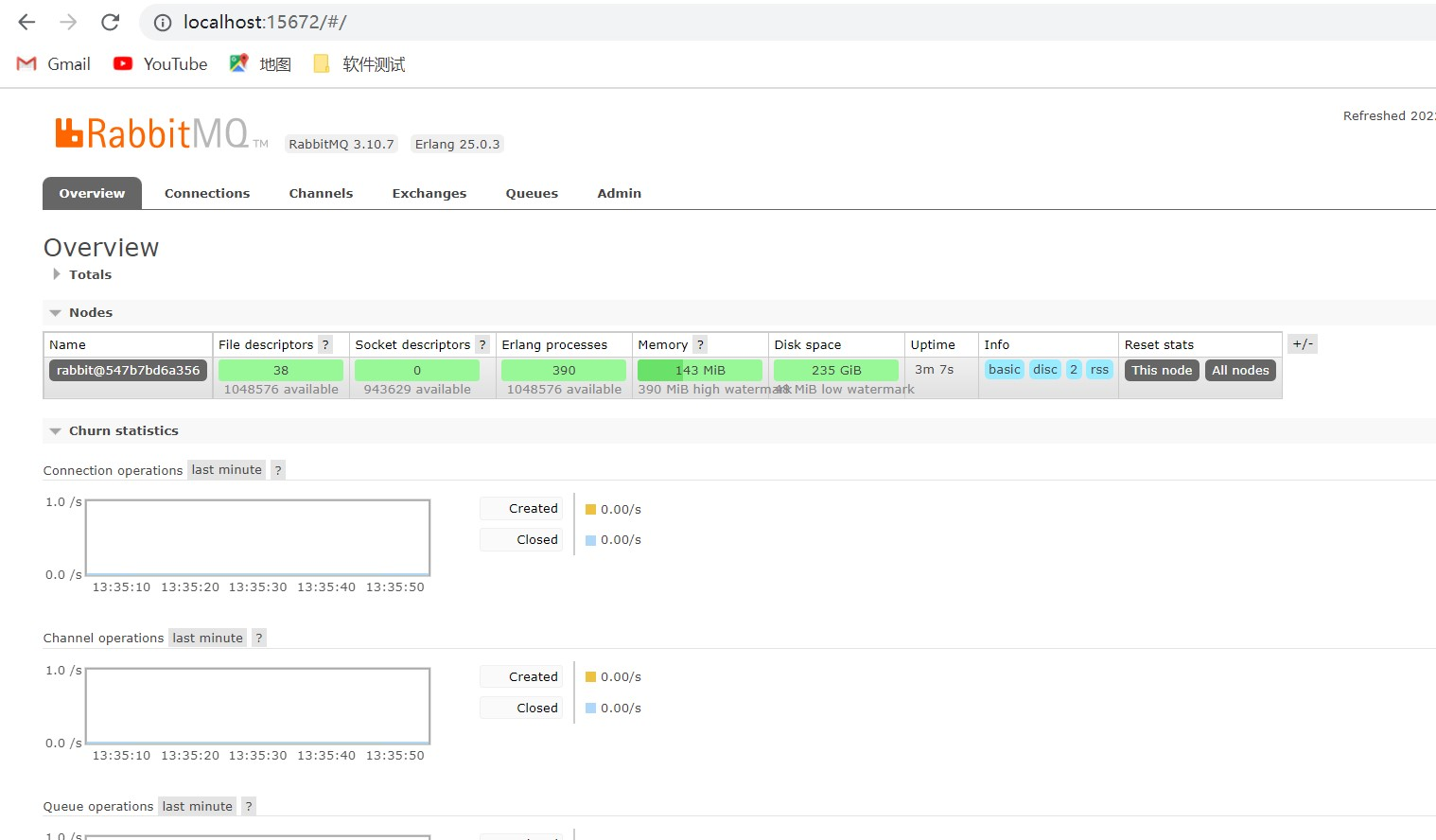Viewport: 1436px width, 840px height.
Task: Click the Erlang 25.0.3 version label
Action: (458, 144)
